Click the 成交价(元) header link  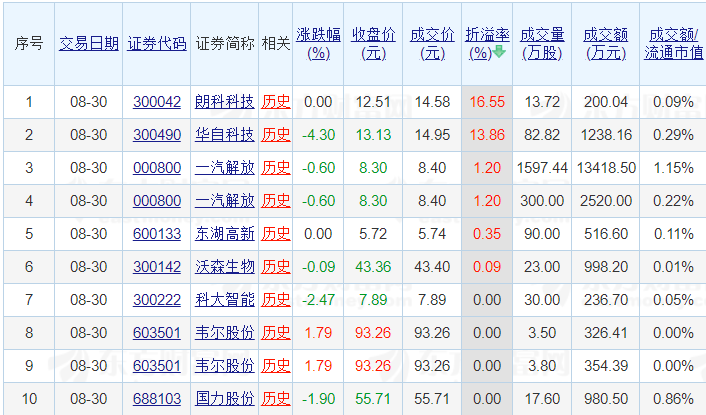(x=431, y=43)
